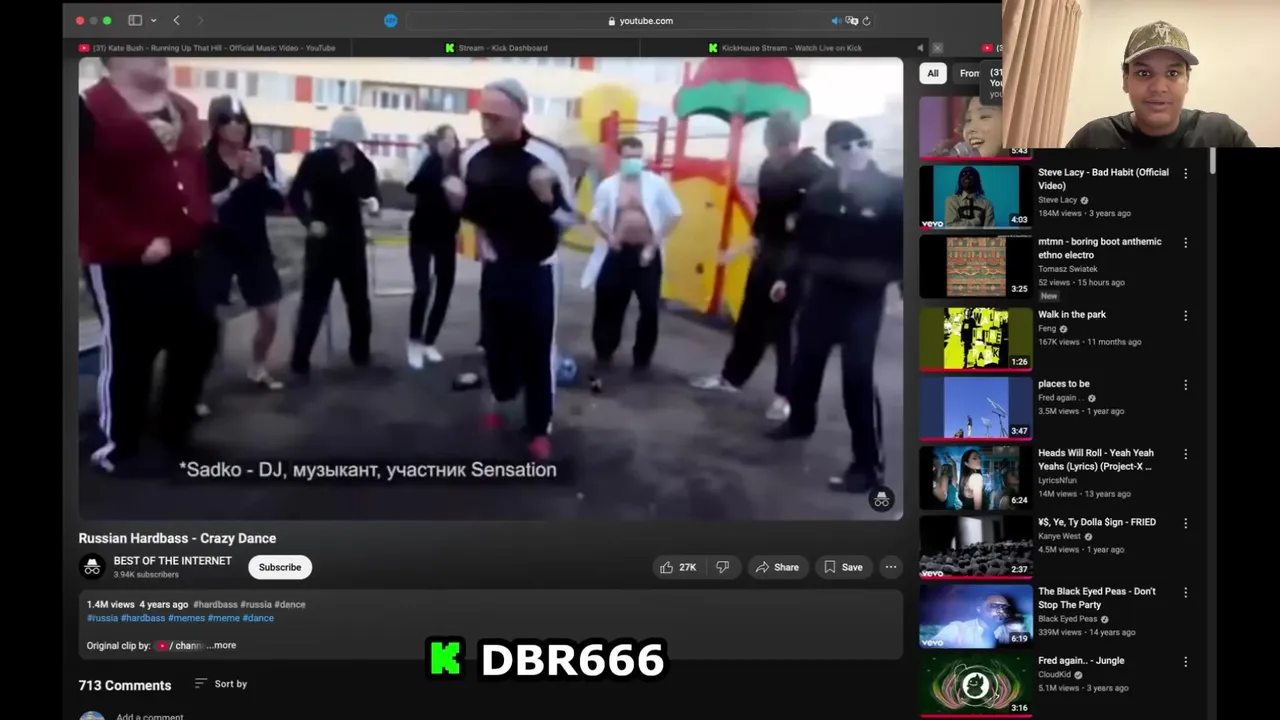Go back one page in Safari

[x=177, y=20]
